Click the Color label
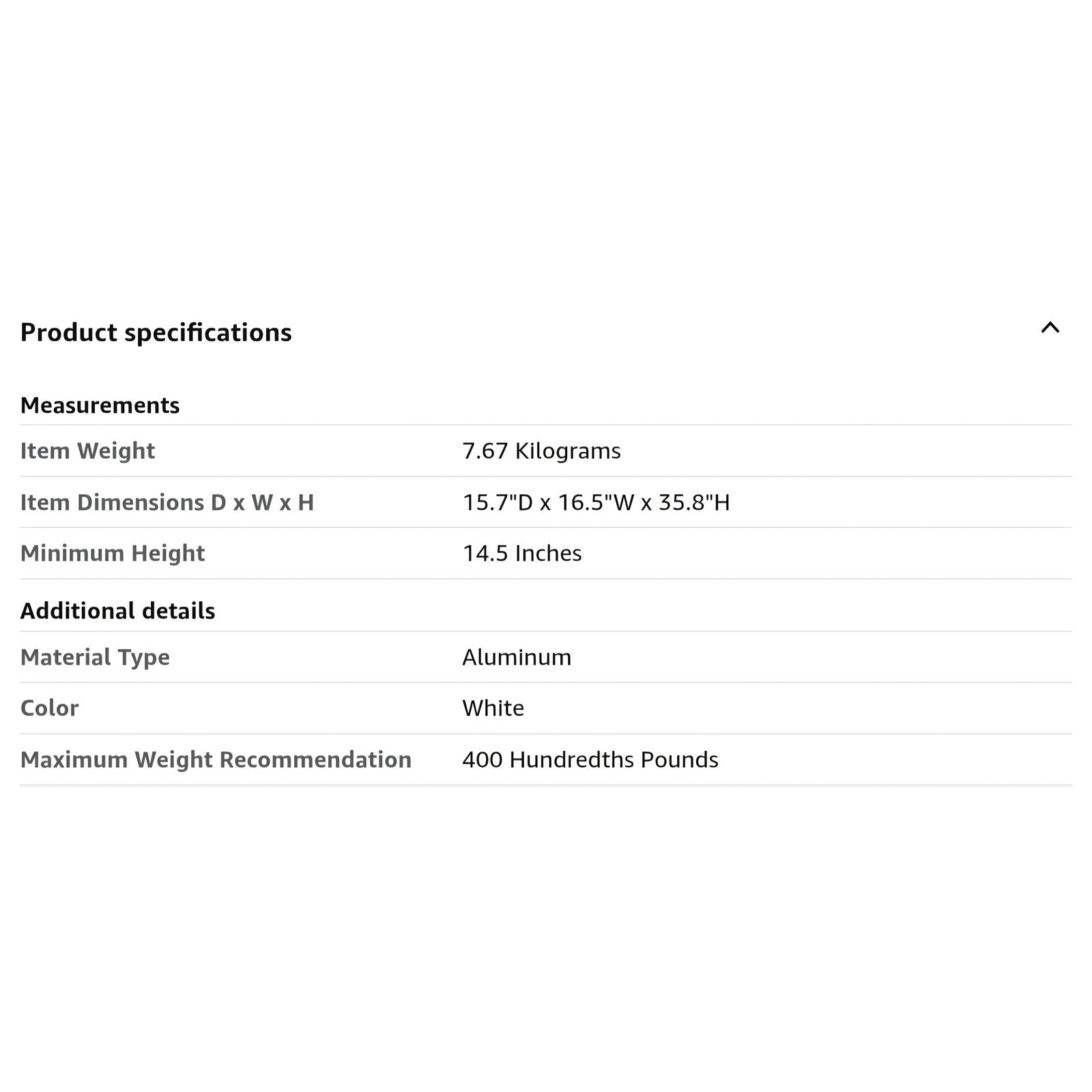The width and height of the screenshot is (1092, 1092). point(49,708)
